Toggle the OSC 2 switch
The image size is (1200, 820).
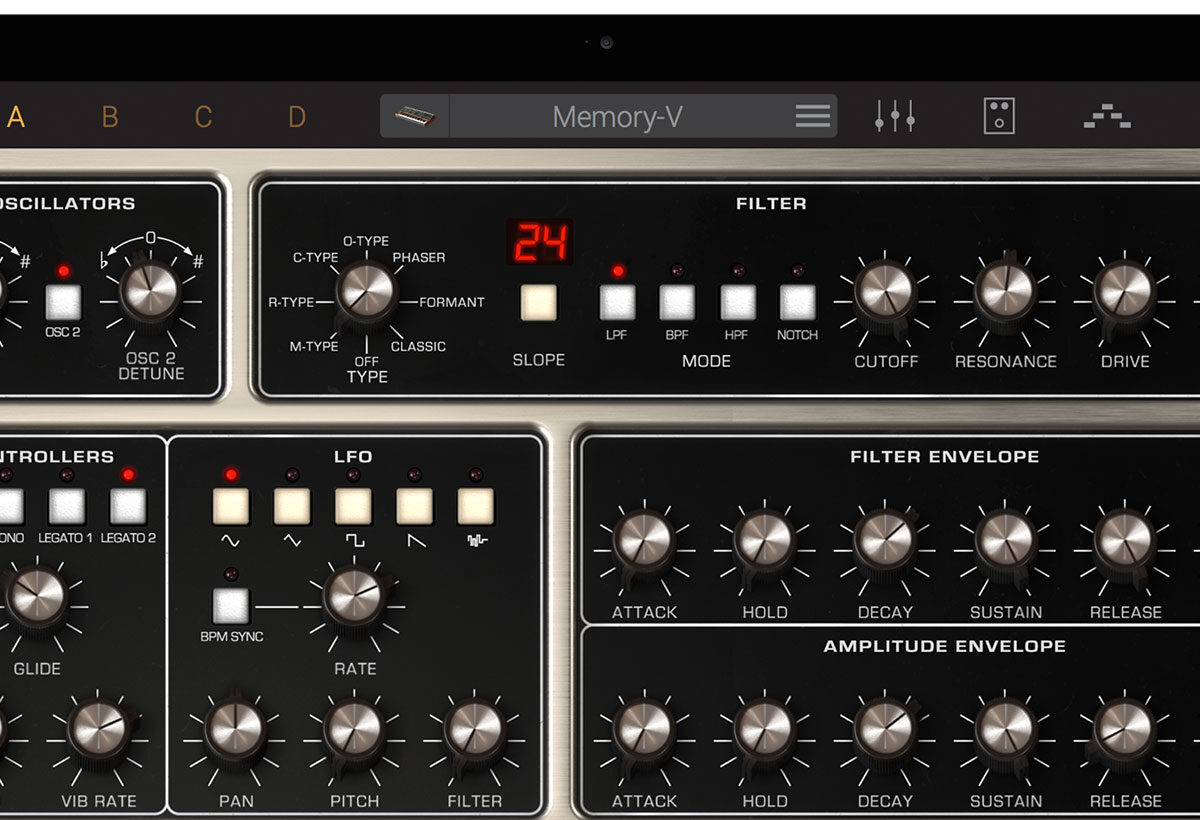click(x=63, y=302)
